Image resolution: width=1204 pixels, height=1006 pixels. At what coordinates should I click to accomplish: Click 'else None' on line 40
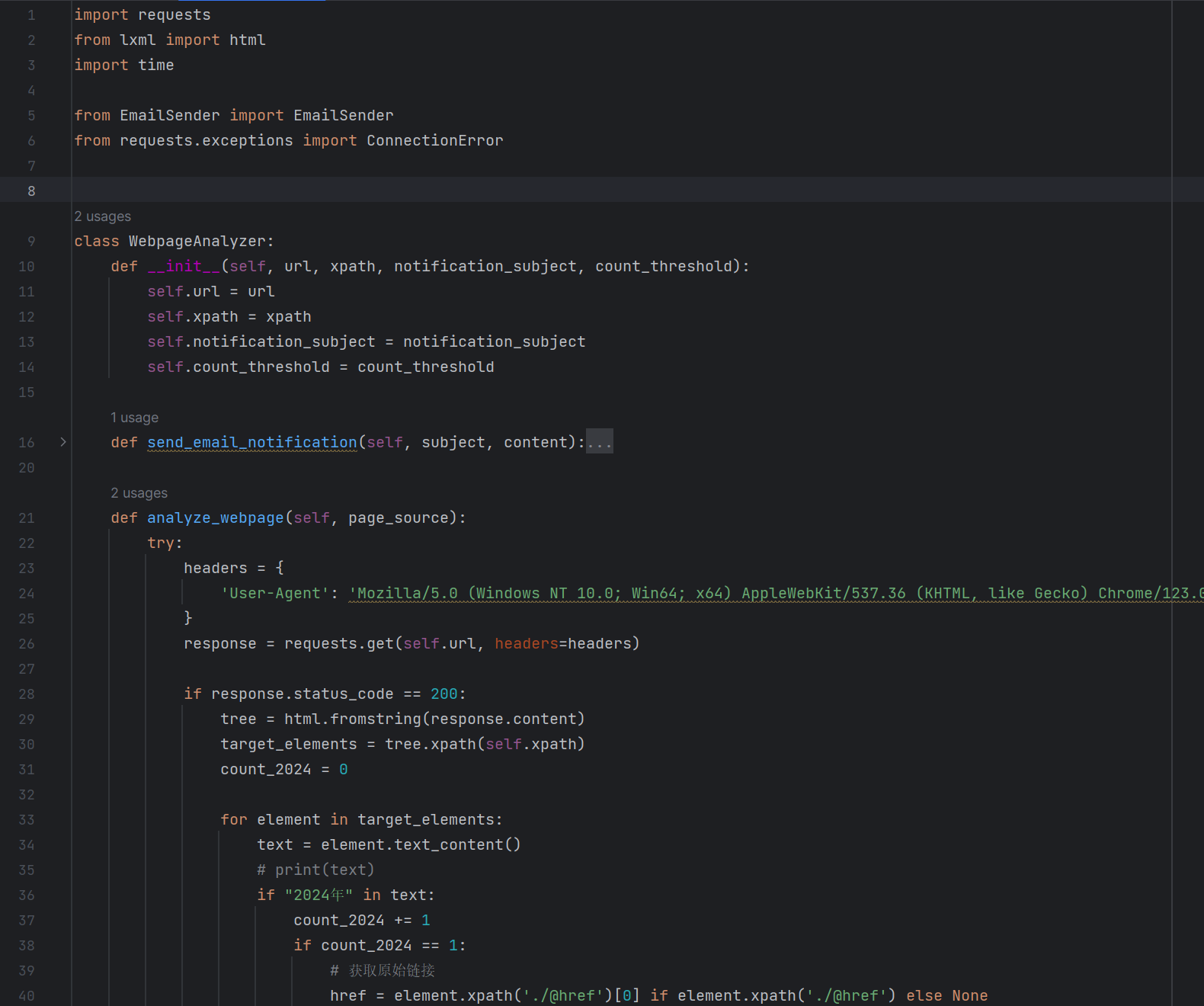pyautogui.click(x=947, y=995)
